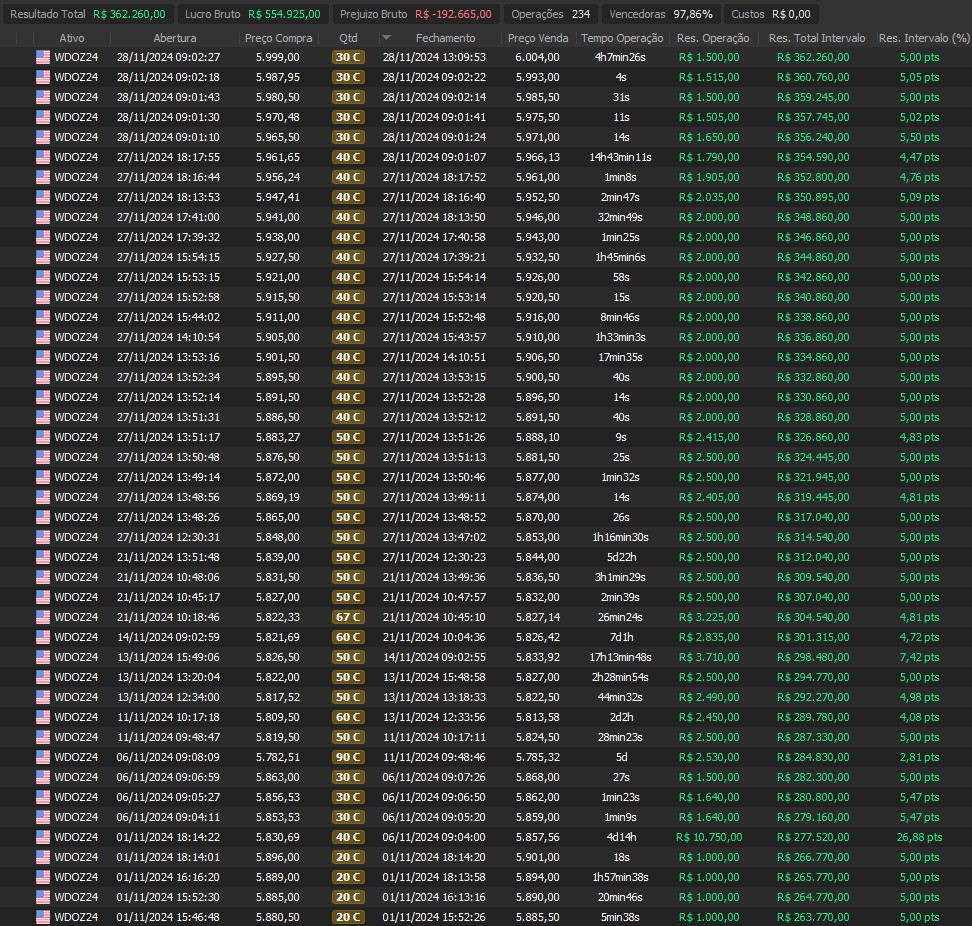Click the Abertura column header

[x=174, y=38]
